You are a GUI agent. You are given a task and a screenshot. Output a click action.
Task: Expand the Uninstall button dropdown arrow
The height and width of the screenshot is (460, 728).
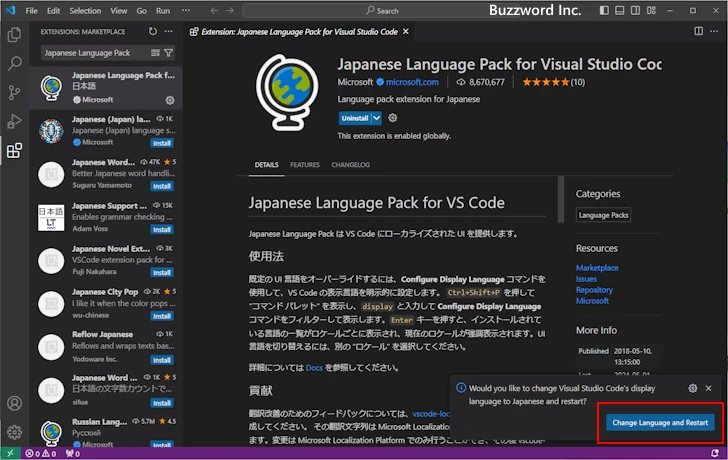pyautogui.click(x=376, y=117)
